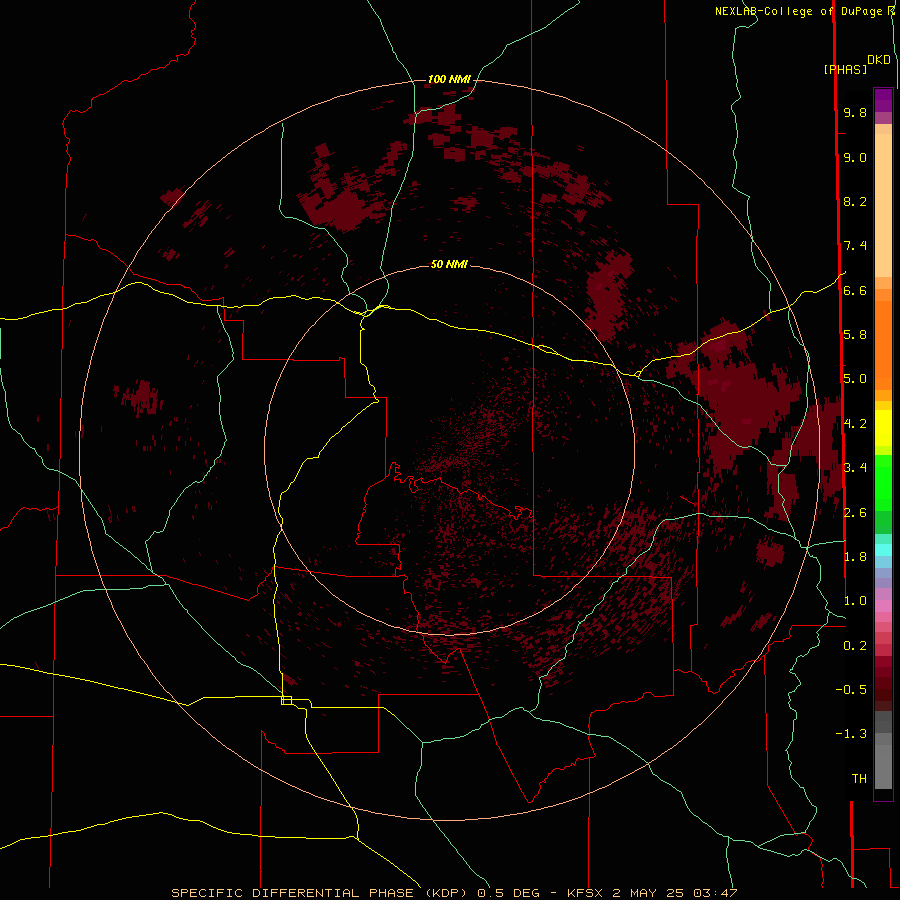Click the 1.8 legend value
The height and width of the screenshot is (900, 900).
click(855, 557)
